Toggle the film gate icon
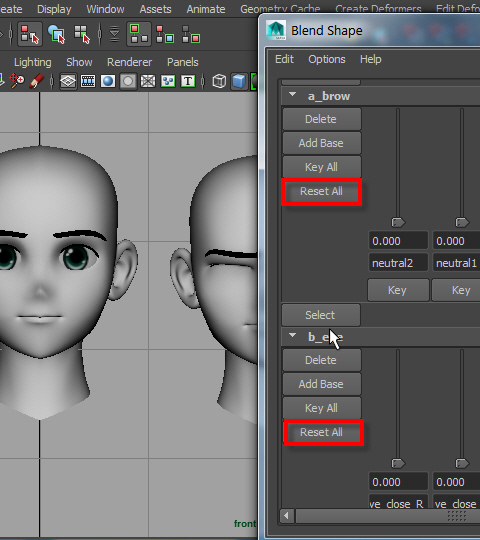The height and width of the screenshot is (540, 480). 88,81
